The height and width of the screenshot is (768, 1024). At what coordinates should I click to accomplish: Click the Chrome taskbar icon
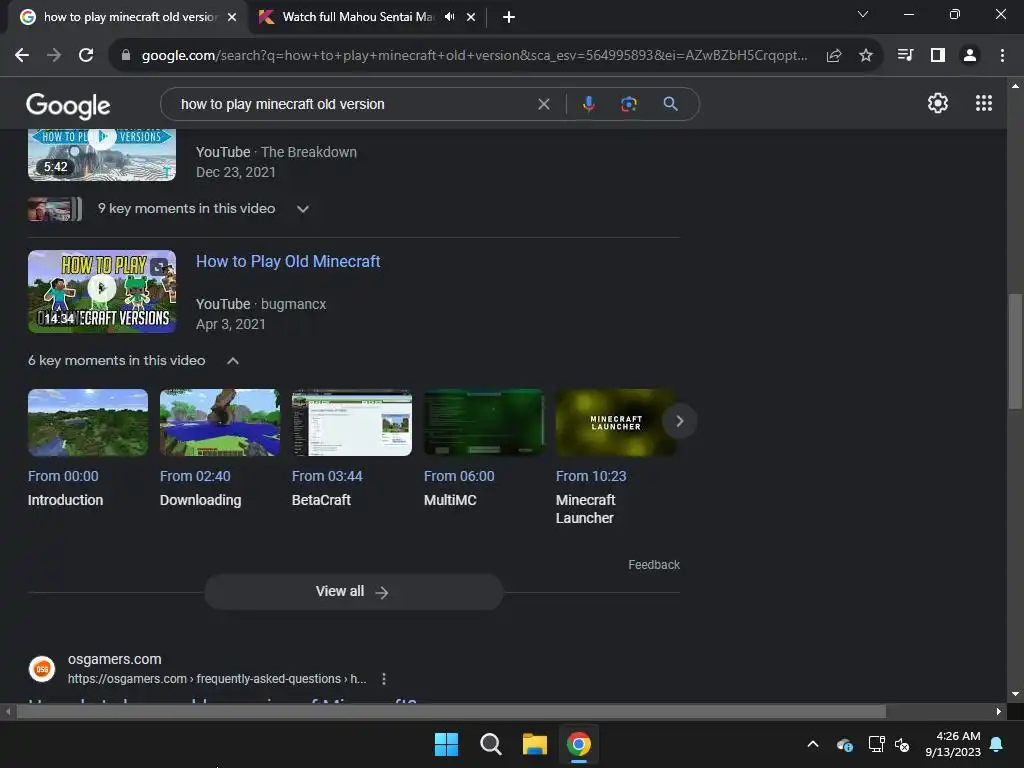[x=579, y=744]
